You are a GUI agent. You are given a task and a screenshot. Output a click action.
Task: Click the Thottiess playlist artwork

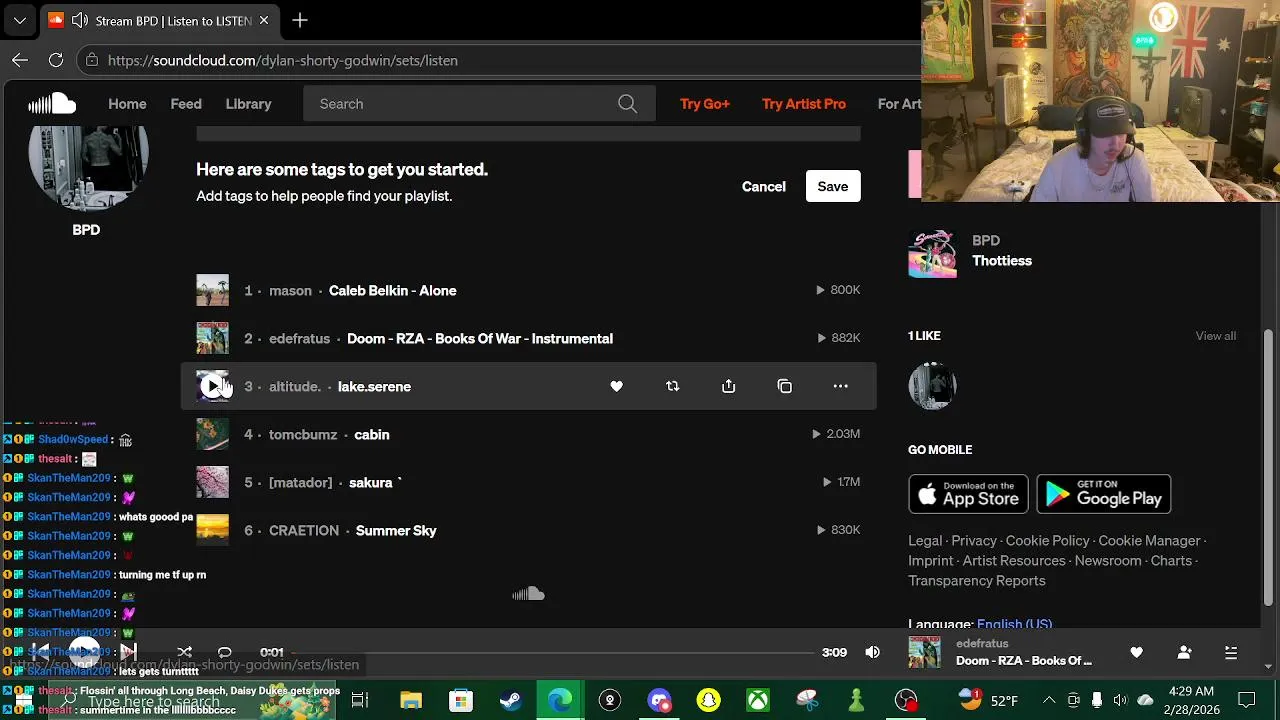click(x=932, y=253)
